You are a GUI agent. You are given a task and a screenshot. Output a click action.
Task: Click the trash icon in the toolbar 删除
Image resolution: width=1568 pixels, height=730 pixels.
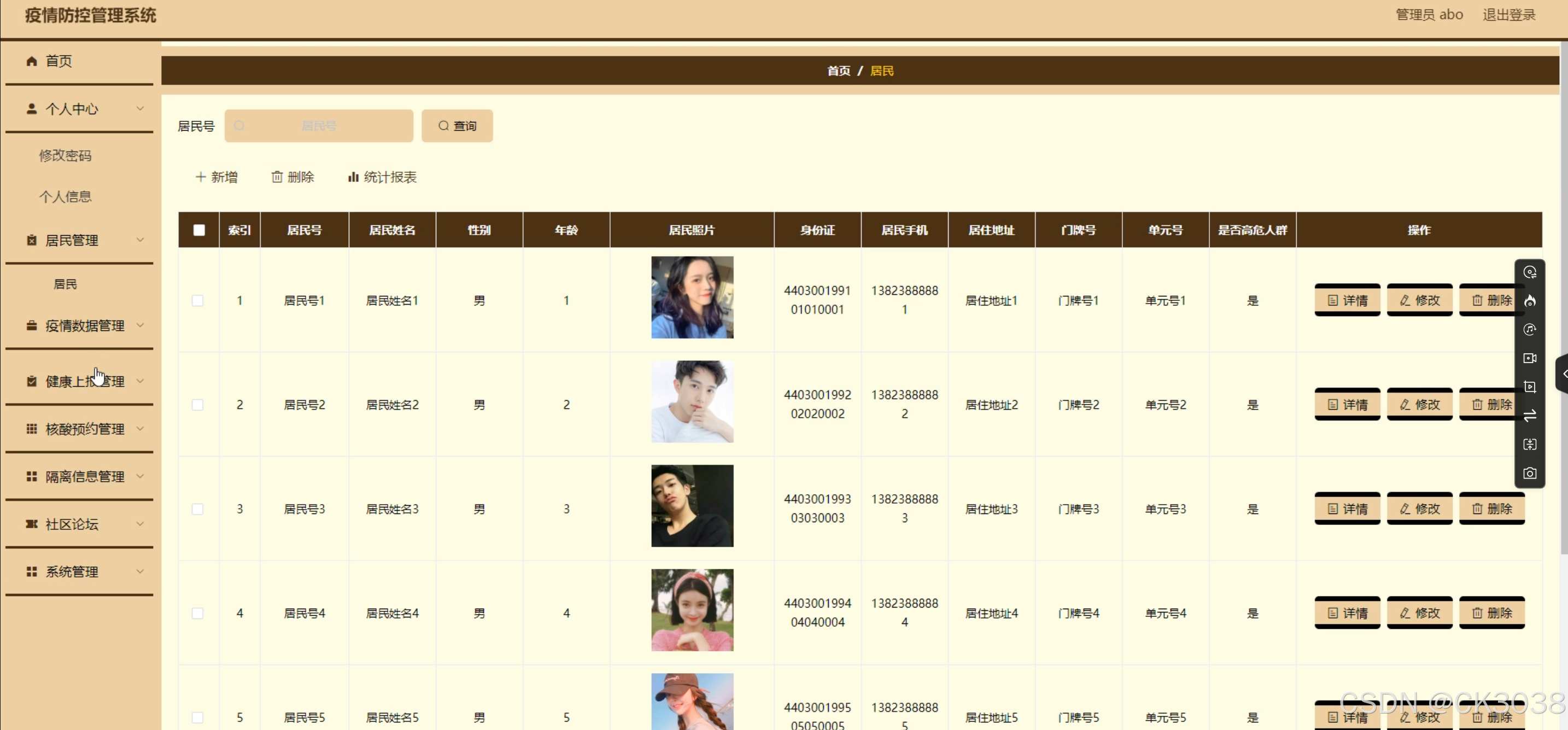277,177
